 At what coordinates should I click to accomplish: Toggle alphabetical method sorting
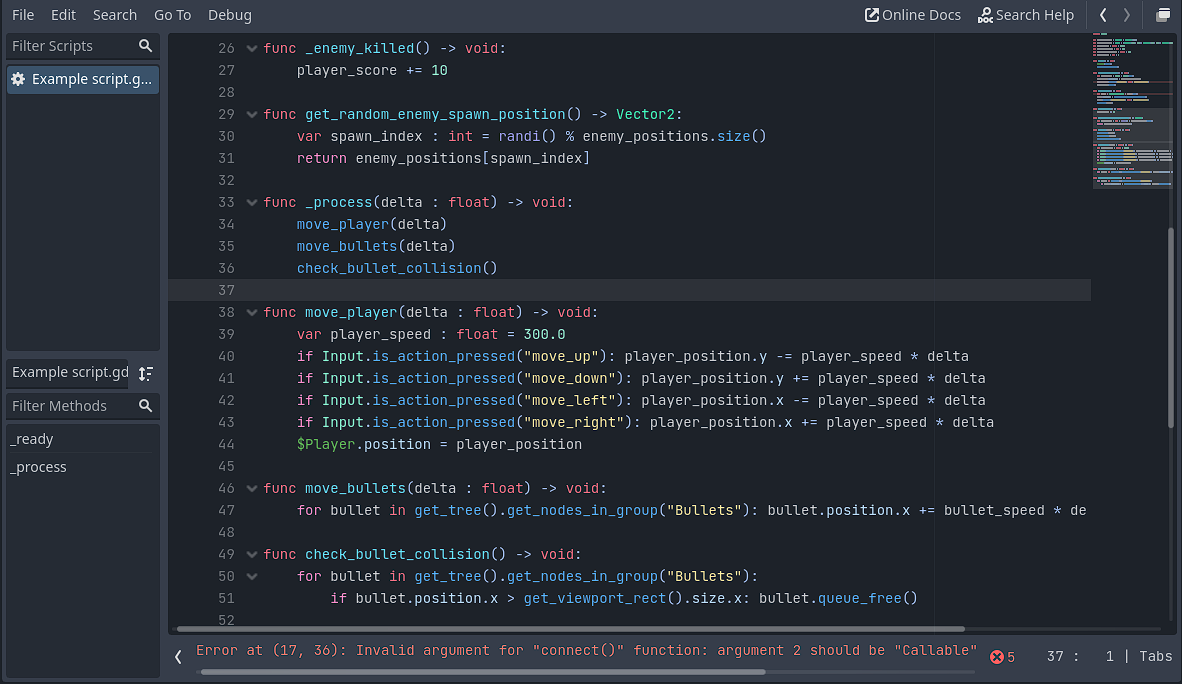click(x=146, y=372)
